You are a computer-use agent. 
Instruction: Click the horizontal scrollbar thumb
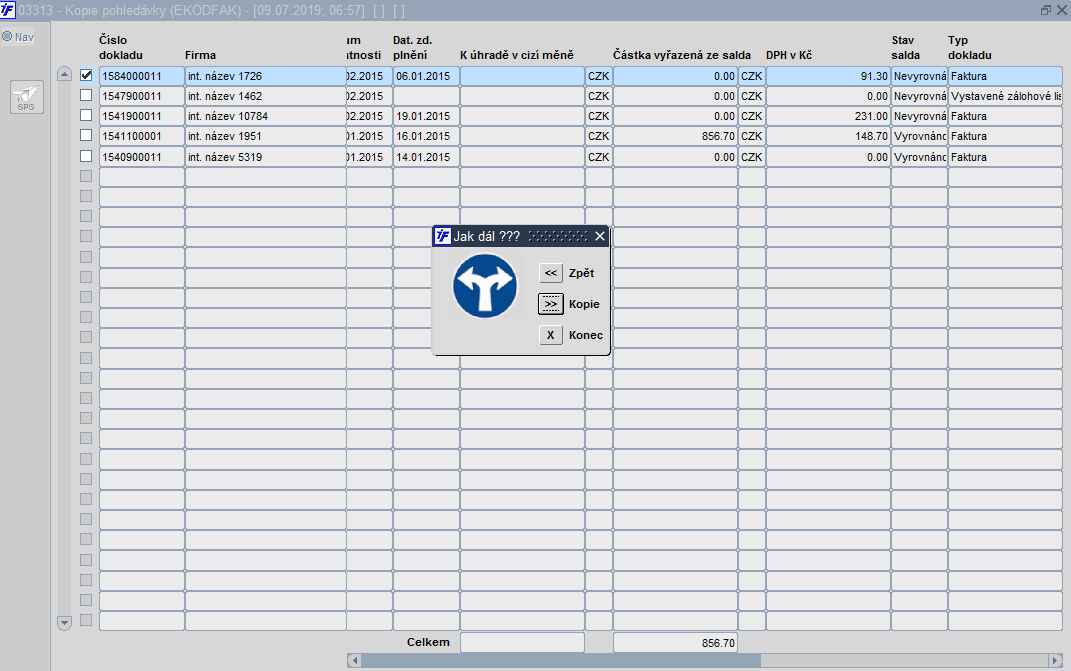(560, 660)
